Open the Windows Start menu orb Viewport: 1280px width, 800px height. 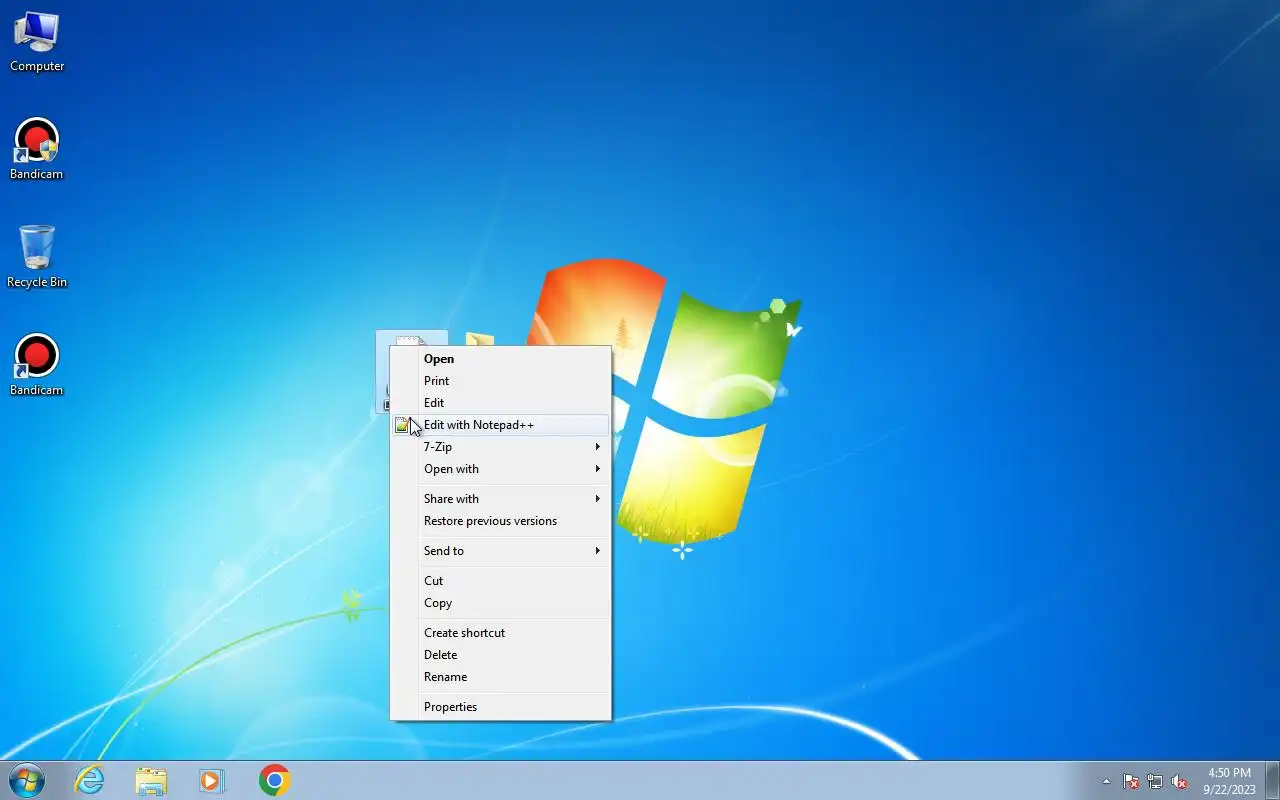coord(26,780)
